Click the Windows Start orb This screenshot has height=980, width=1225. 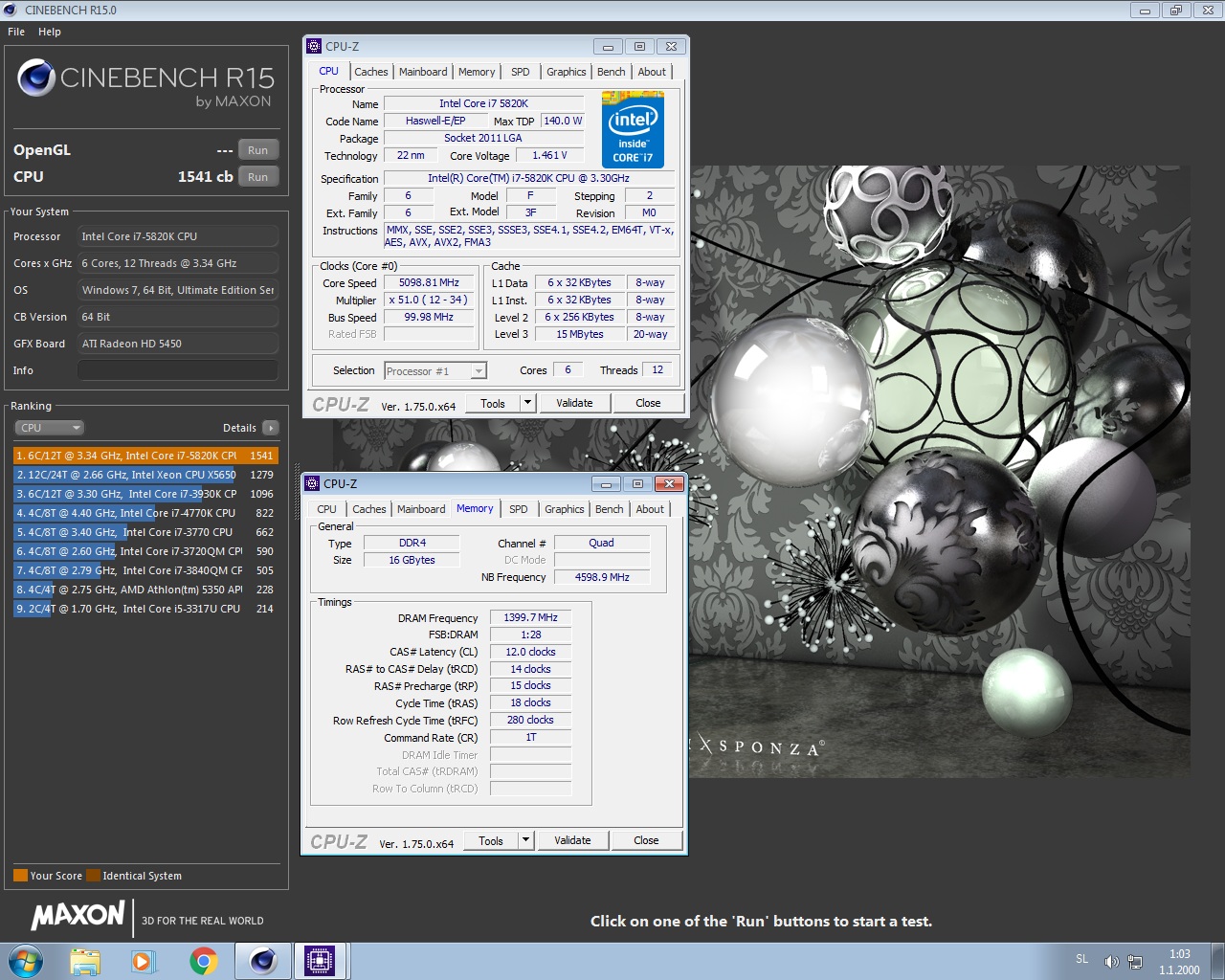click(26, 960)
